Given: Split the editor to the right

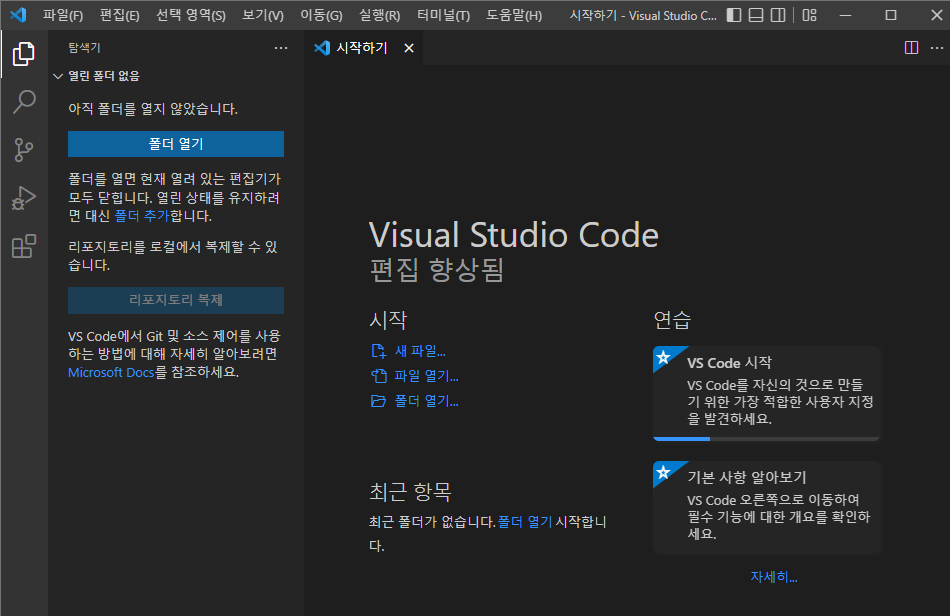Looking at the screenshot, I should [x=911, y=48].
